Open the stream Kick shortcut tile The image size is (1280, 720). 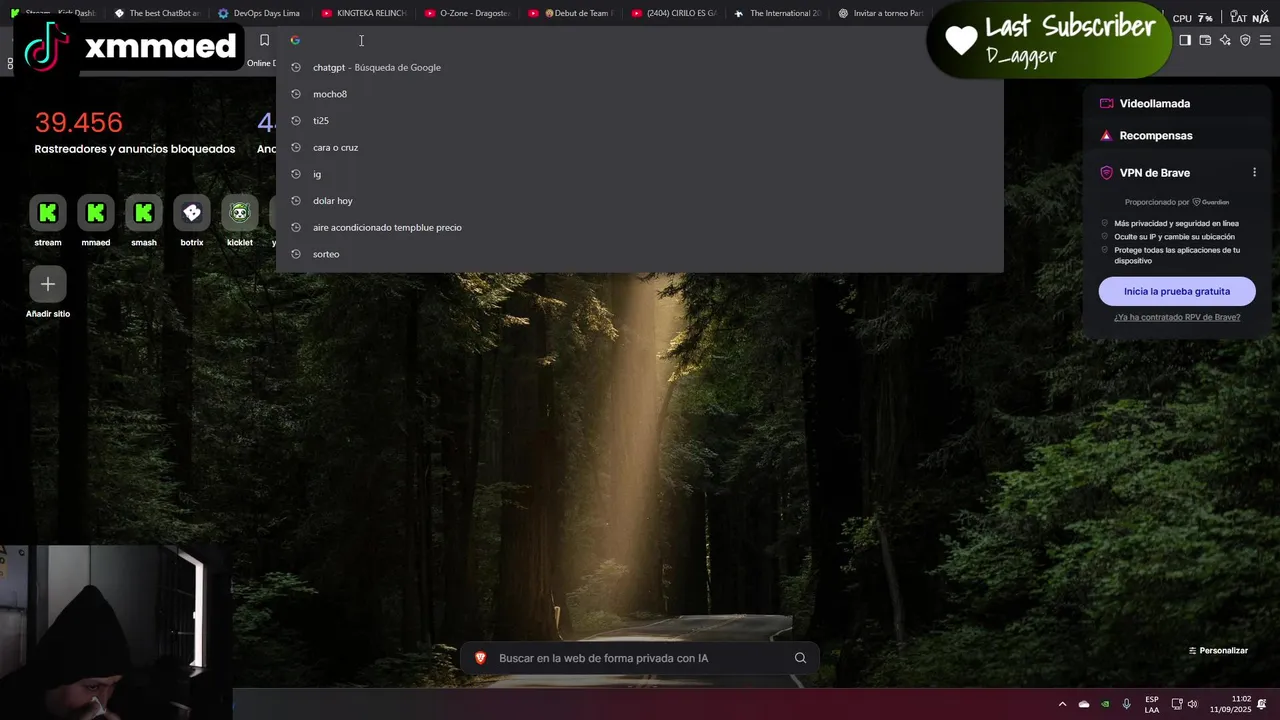pyautogui.click(x=48, y=213)
